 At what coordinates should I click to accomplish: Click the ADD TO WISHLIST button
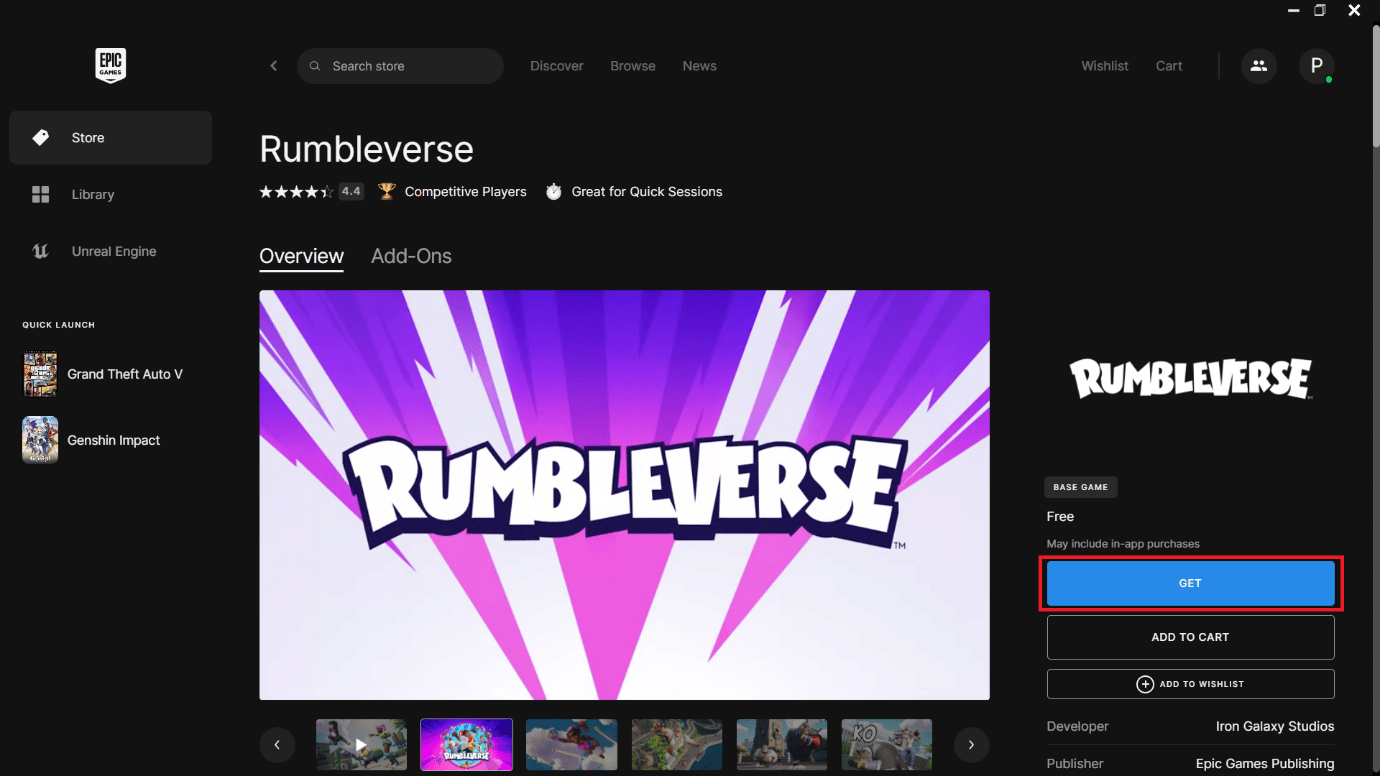1190,684
